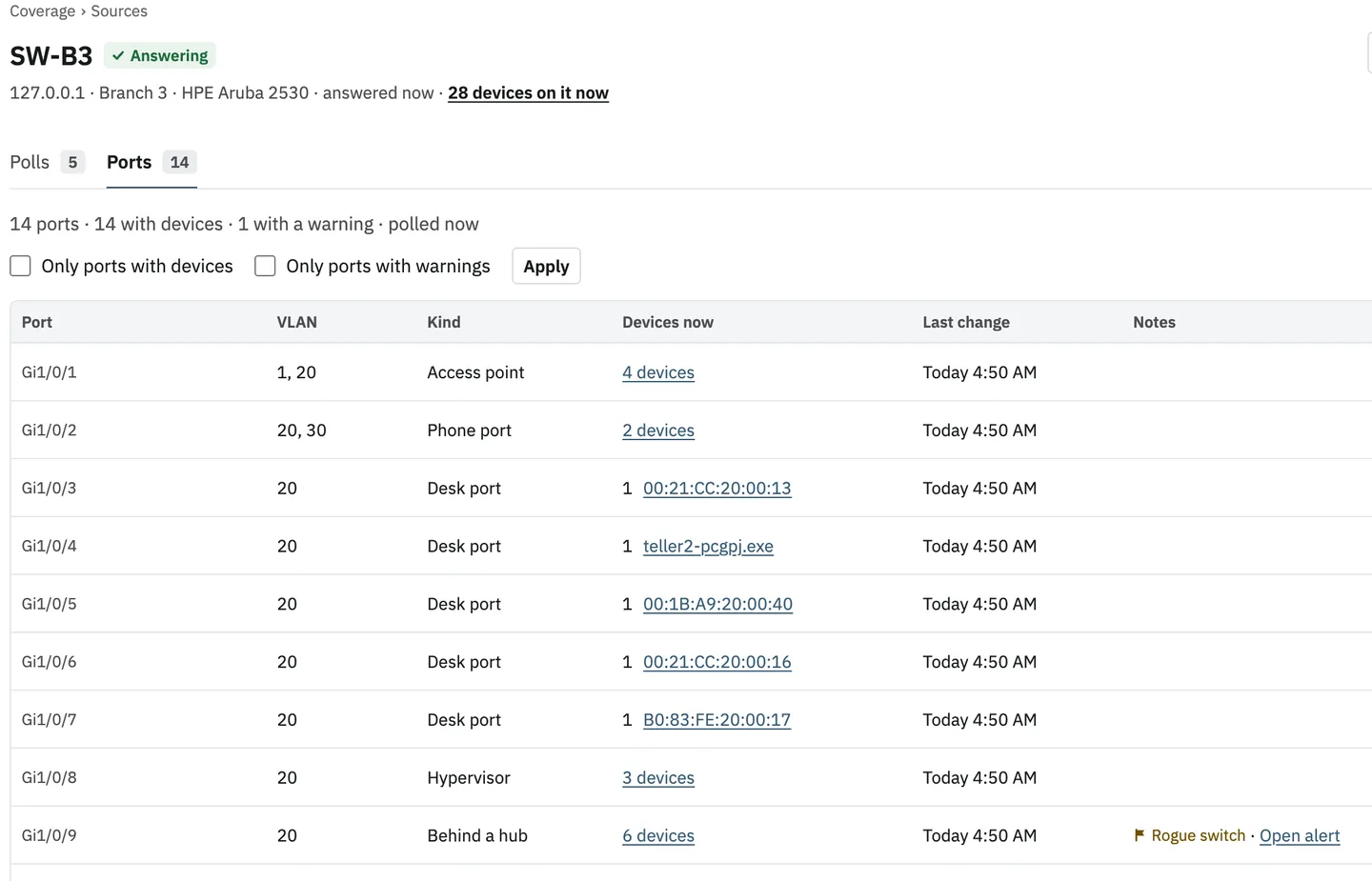
Task: Click the VLAN column header
Action: point(297,322)
